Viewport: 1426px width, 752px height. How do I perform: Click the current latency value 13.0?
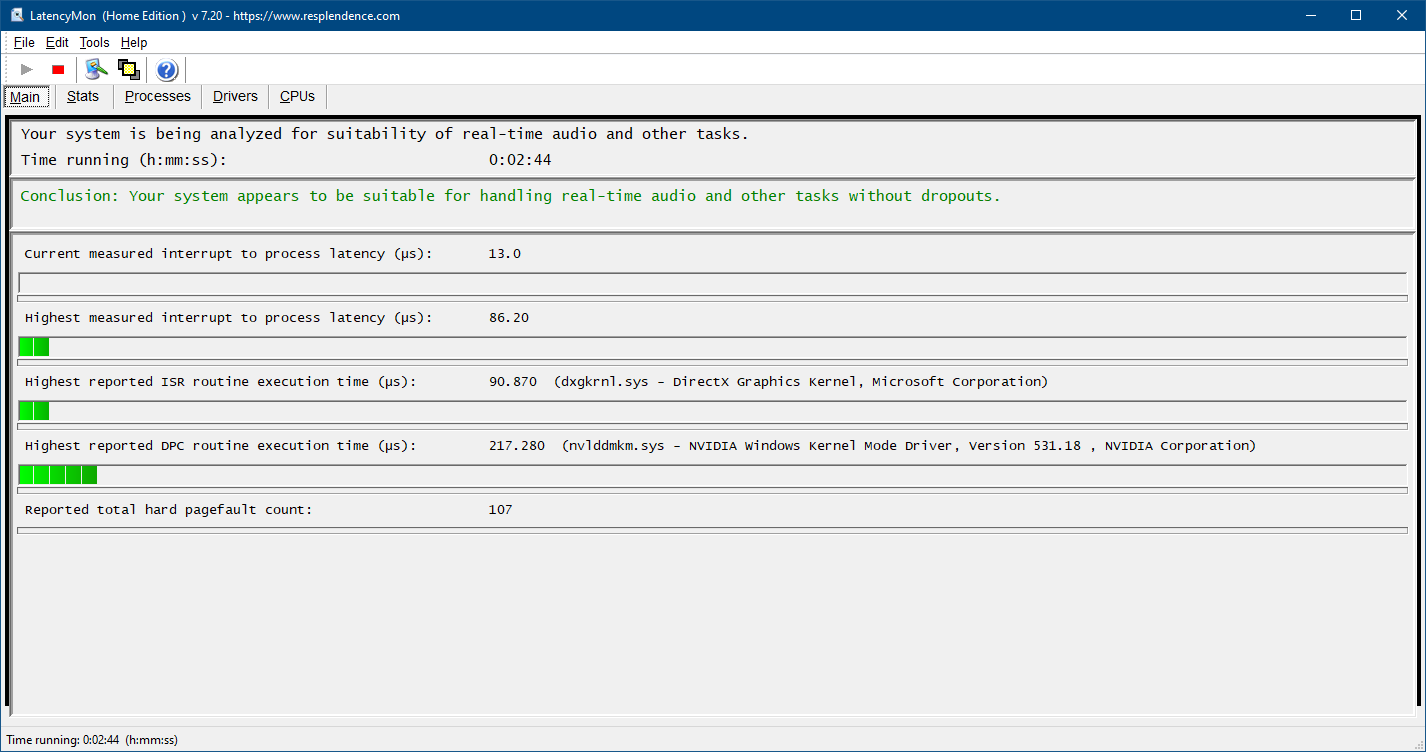[x=505, y=254]
